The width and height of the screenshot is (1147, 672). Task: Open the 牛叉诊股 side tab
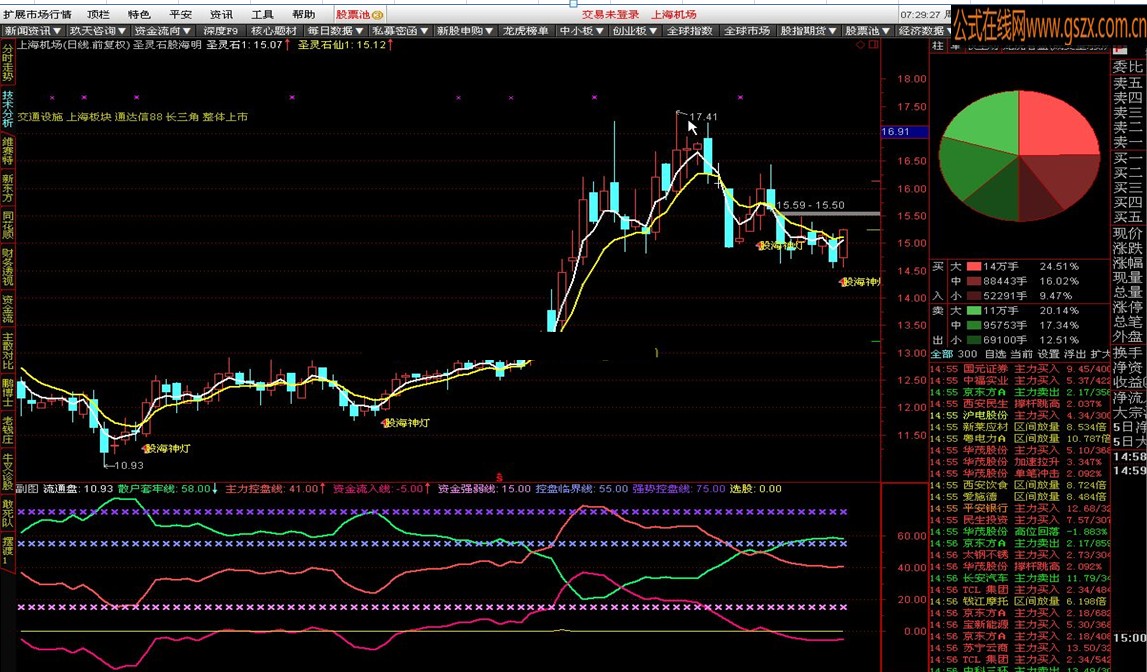point(7,472)
